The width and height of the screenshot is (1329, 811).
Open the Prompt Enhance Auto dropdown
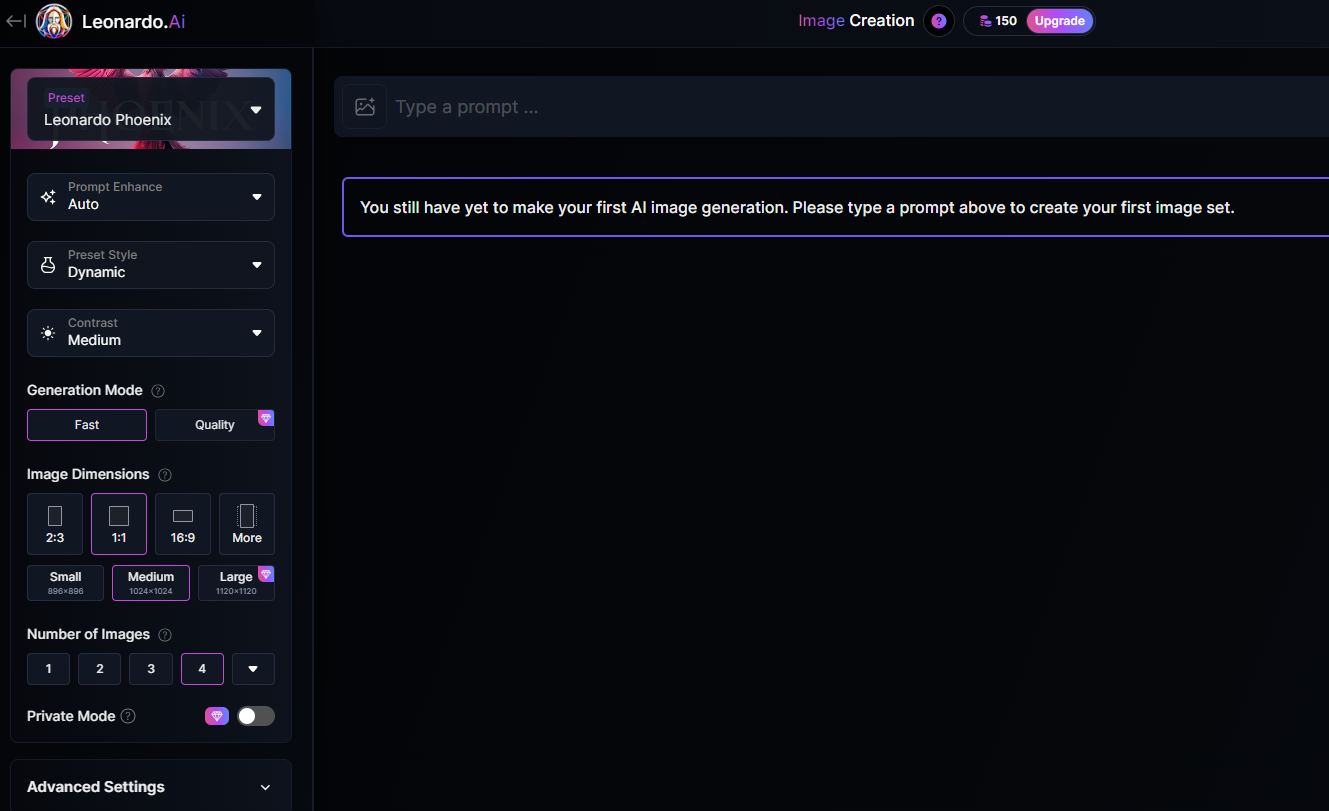tap(151, 197)
